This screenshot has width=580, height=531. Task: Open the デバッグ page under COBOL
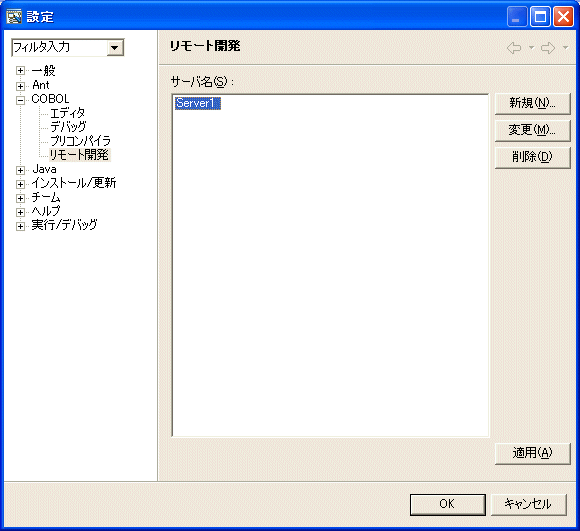coord(68,127)
